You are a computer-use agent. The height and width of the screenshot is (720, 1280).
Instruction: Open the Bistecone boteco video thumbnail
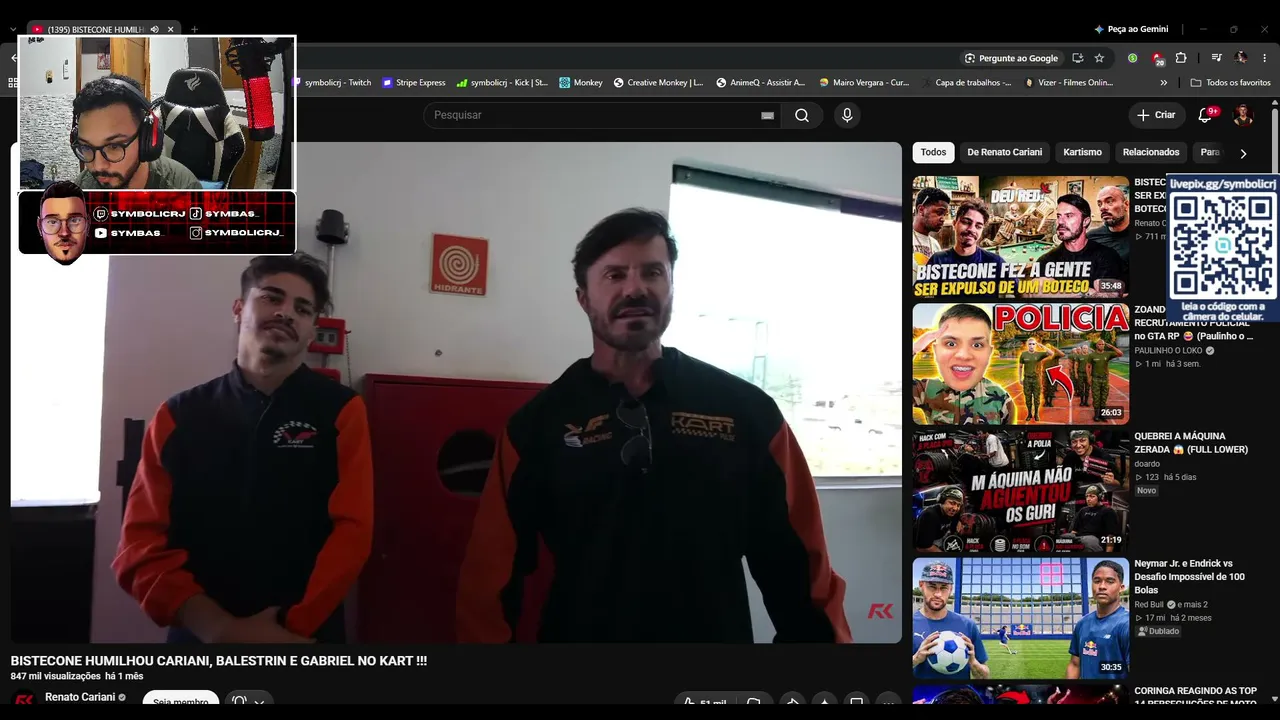(1020, 237)
